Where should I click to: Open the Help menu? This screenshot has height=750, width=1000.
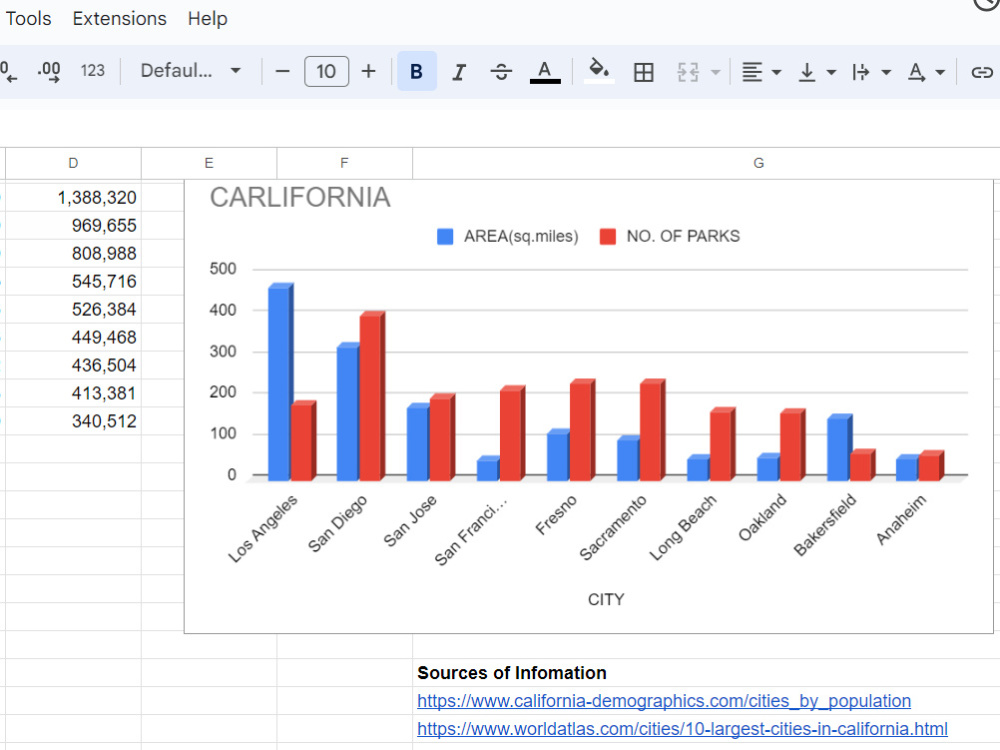pyautogui.click(x=207, y=18)
